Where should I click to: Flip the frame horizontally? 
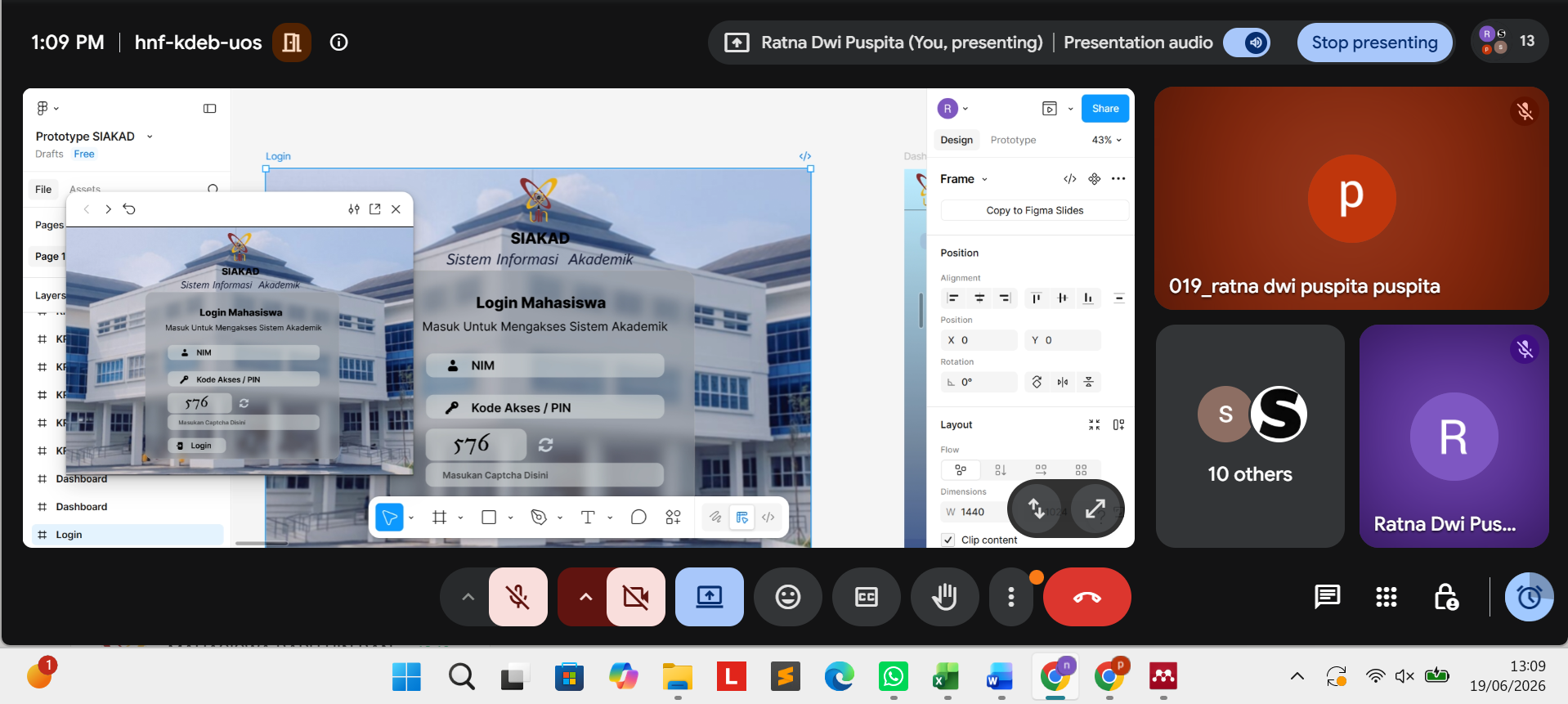click(1063, 382)
